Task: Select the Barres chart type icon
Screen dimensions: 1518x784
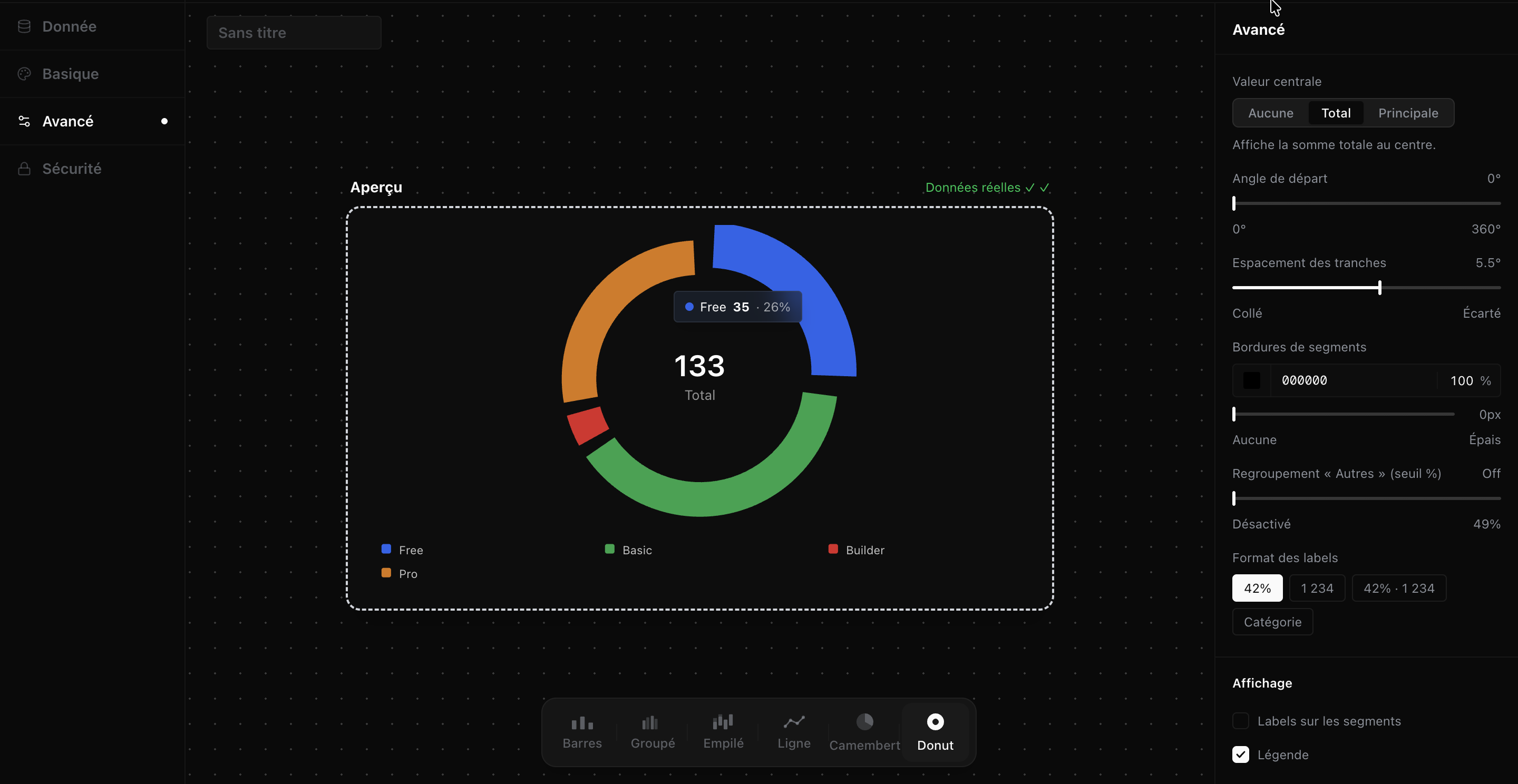Action: pos(582,722)
